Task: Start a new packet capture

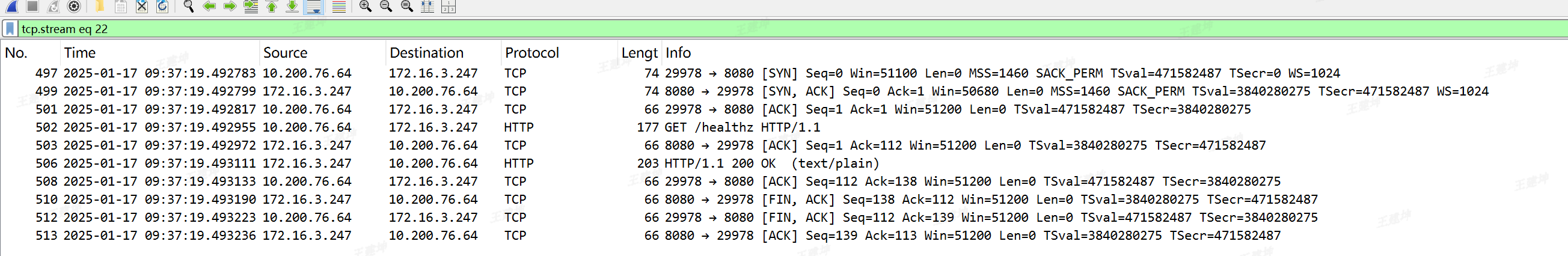Action: point(11,6)
